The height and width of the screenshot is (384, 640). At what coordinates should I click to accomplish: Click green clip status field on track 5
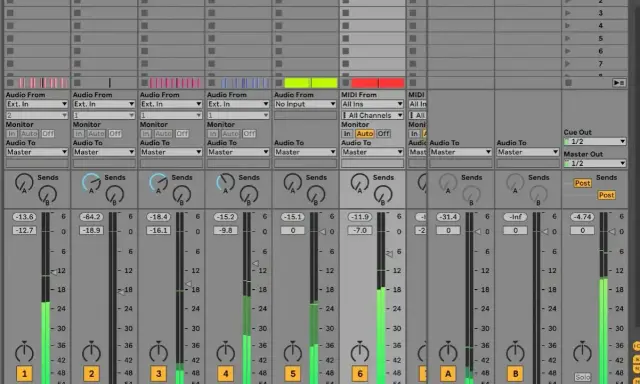tap(311, 83)
